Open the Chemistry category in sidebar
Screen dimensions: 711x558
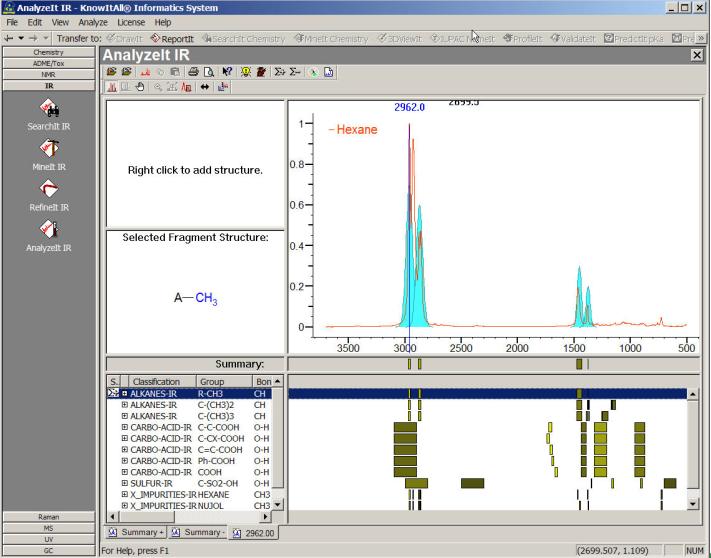[49, 52]
